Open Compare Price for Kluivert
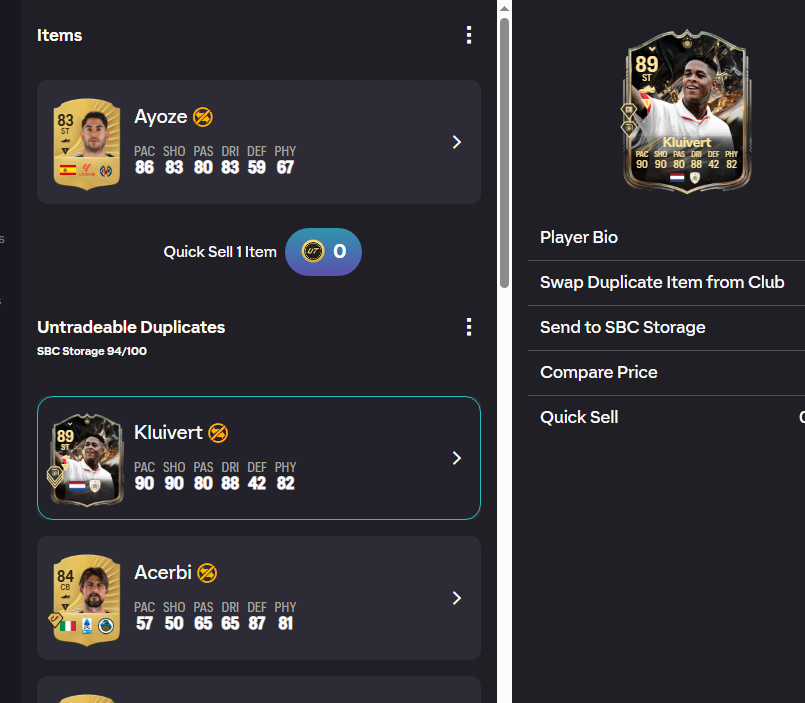Screen dimensions: 805x703 (598, 372)
